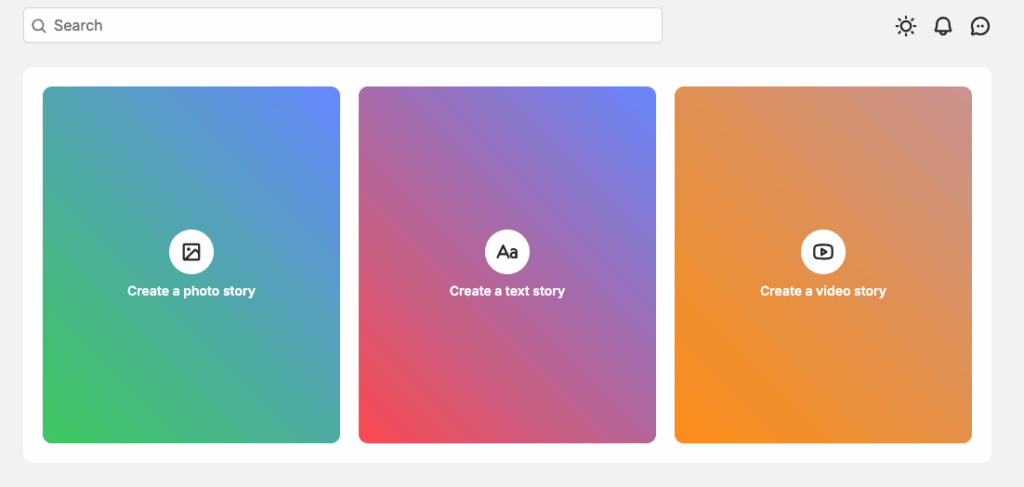Click the image icon for photo story
The image size is (1024, 487).
pyautogui.click(x=191, y=252)
